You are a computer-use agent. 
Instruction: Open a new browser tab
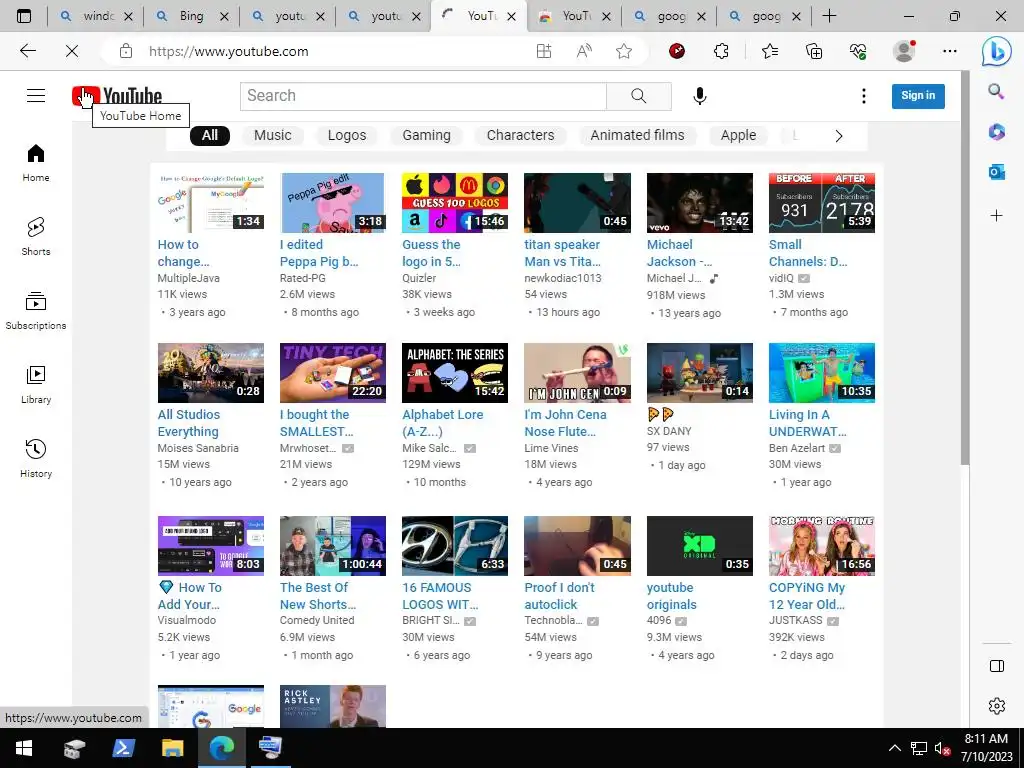829,16
